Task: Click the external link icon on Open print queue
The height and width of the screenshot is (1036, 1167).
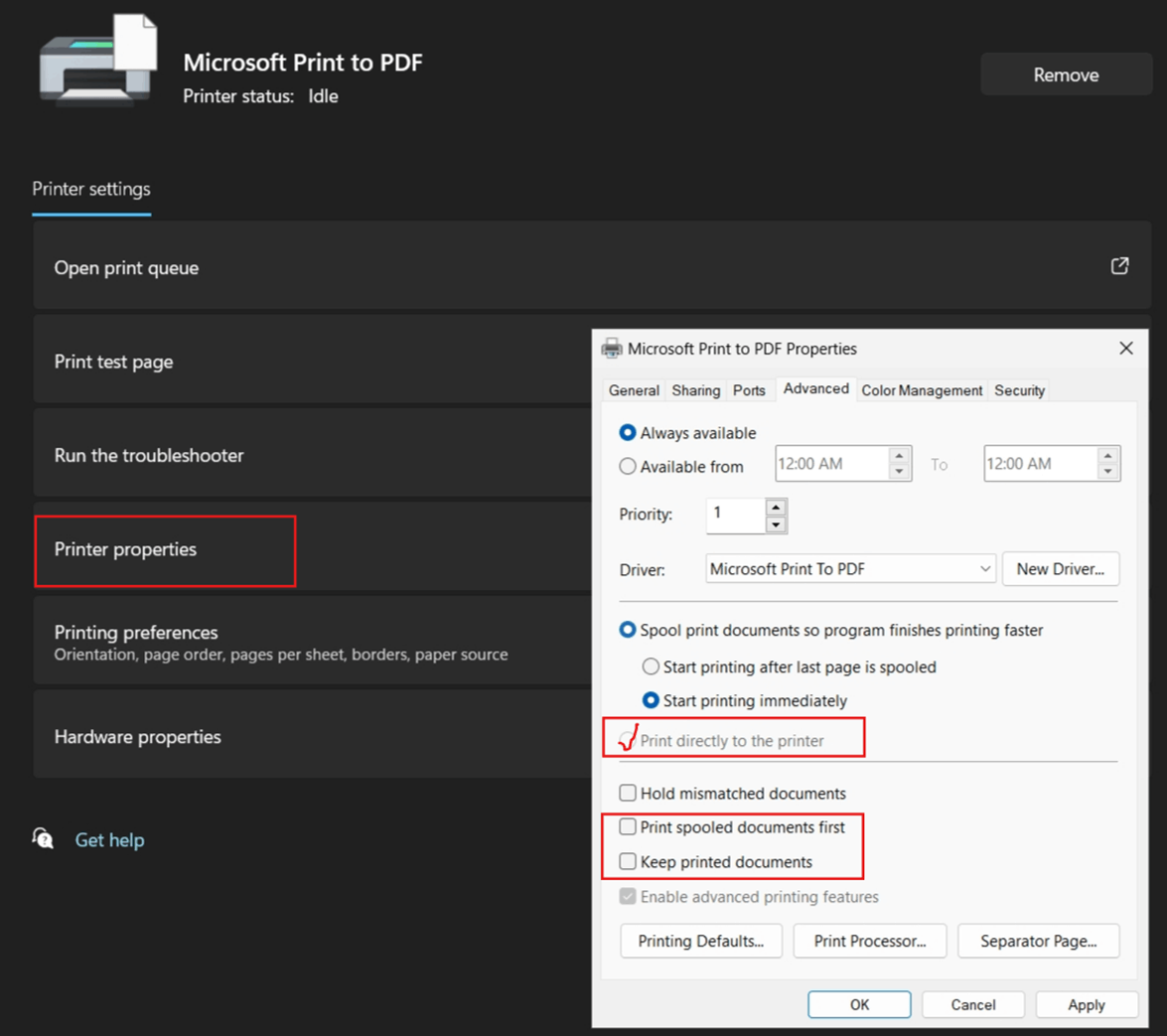Action: [x=1119, y=265]
